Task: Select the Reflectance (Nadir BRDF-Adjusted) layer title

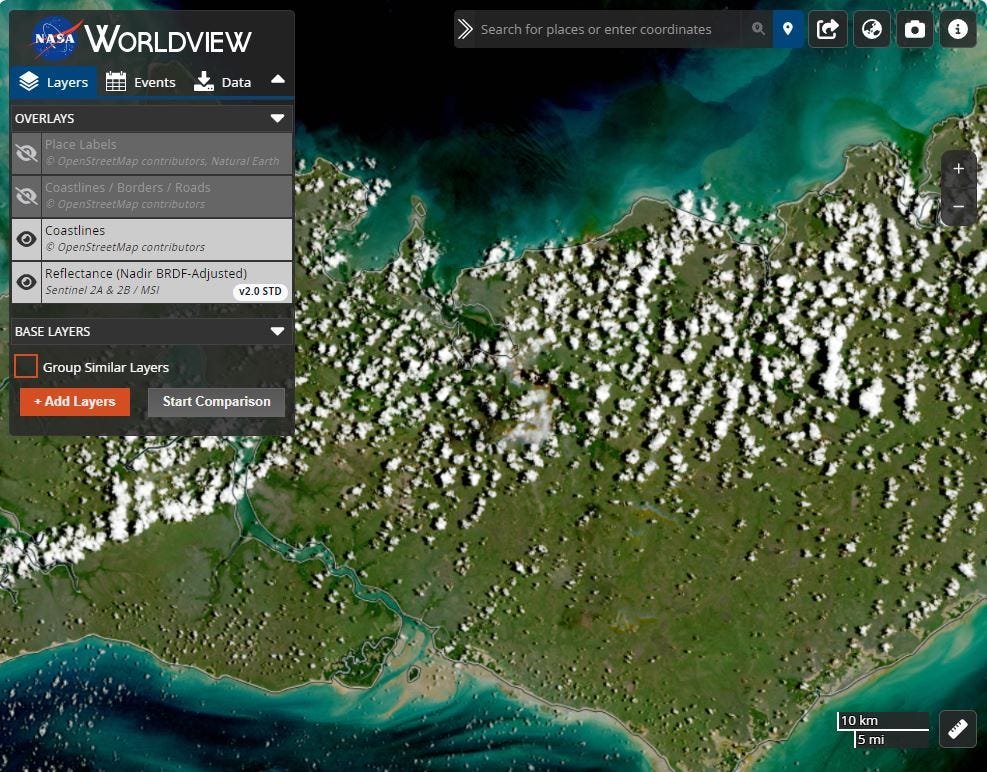Action: [x=146, y=273]
